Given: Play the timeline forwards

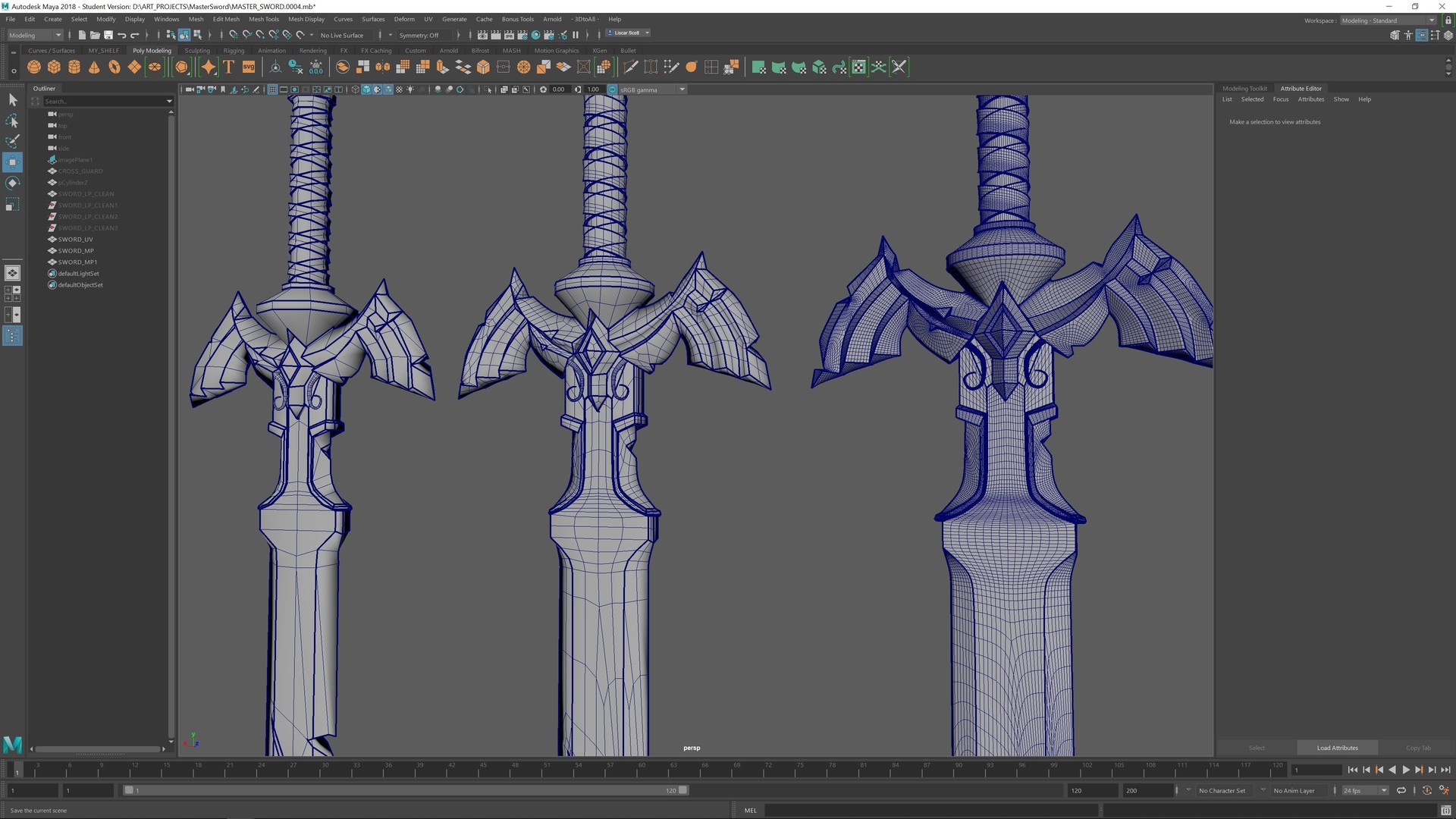Looking at the screenshot, I should click(1405, 770).
